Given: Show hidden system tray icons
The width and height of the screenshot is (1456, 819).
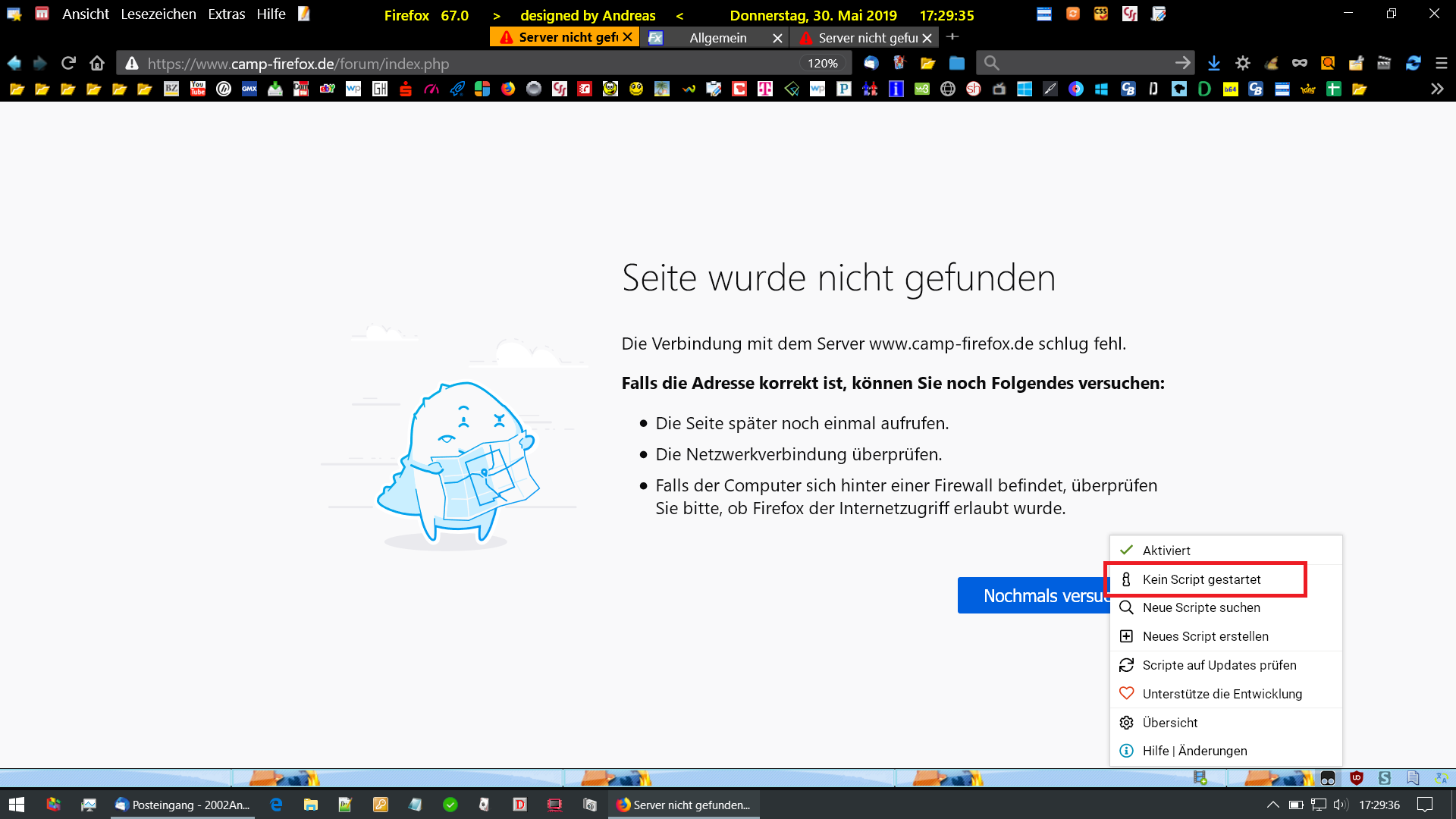Looking at the screenshot, I should [1273, 805].
